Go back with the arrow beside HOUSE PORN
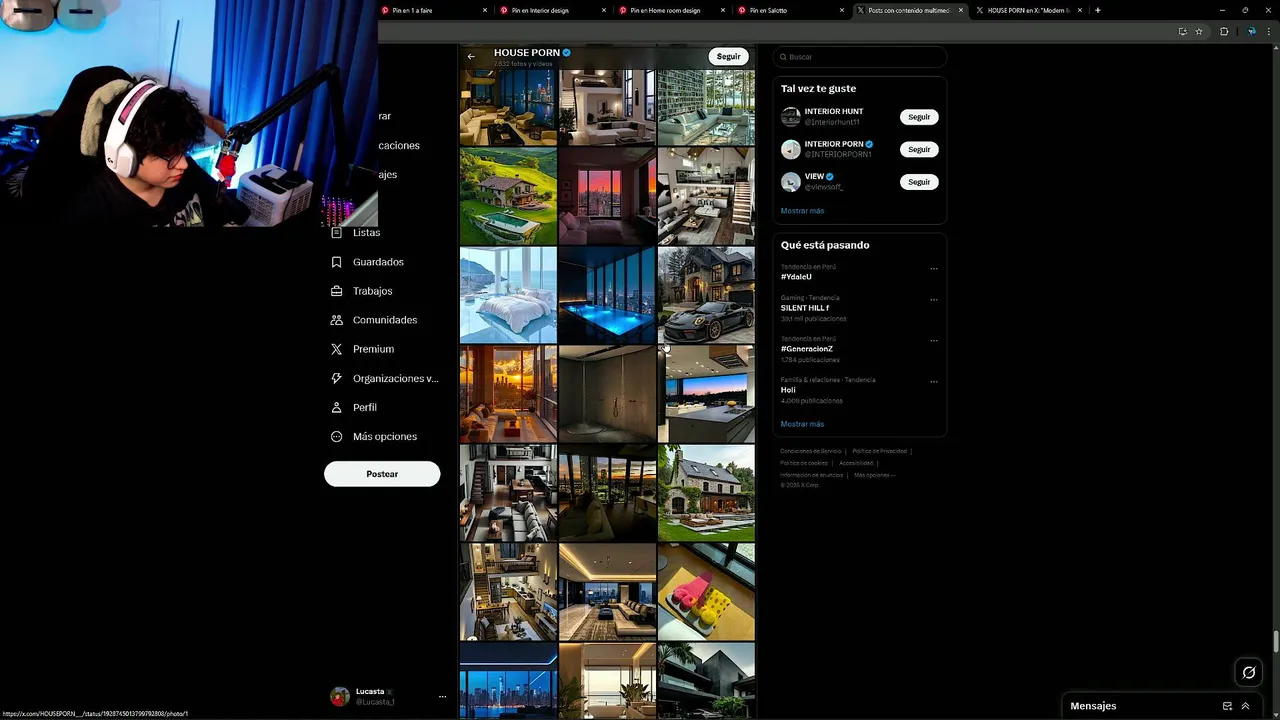1280x720 pixels. click(x=471, y=56)
